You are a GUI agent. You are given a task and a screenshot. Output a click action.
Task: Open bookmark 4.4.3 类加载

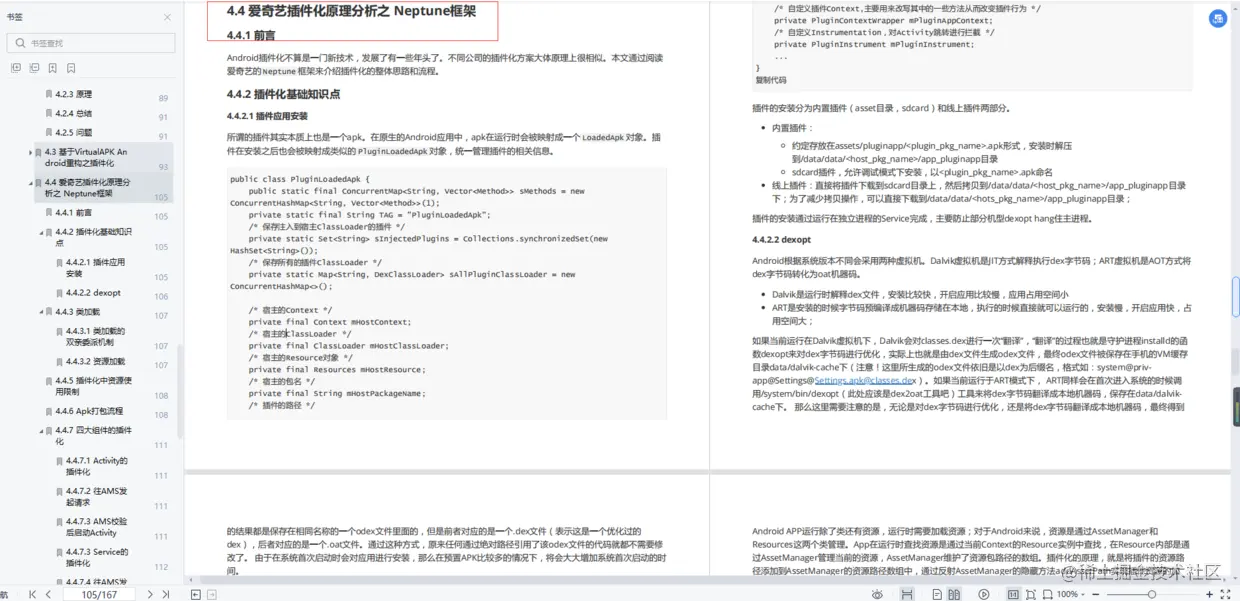[x=78, y=312]
